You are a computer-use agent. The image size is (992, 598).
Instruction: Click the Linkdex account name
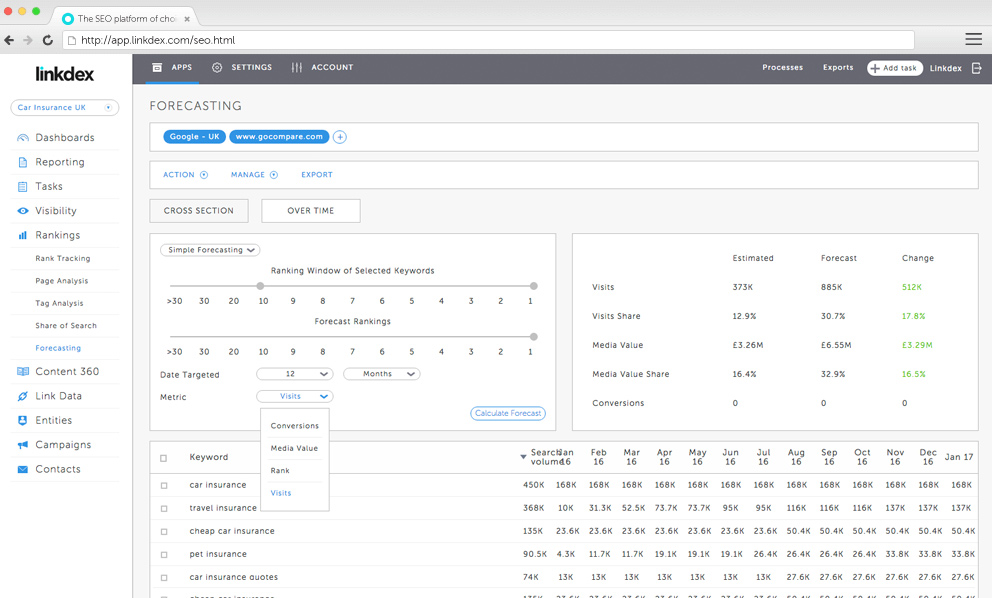point(945,68)
